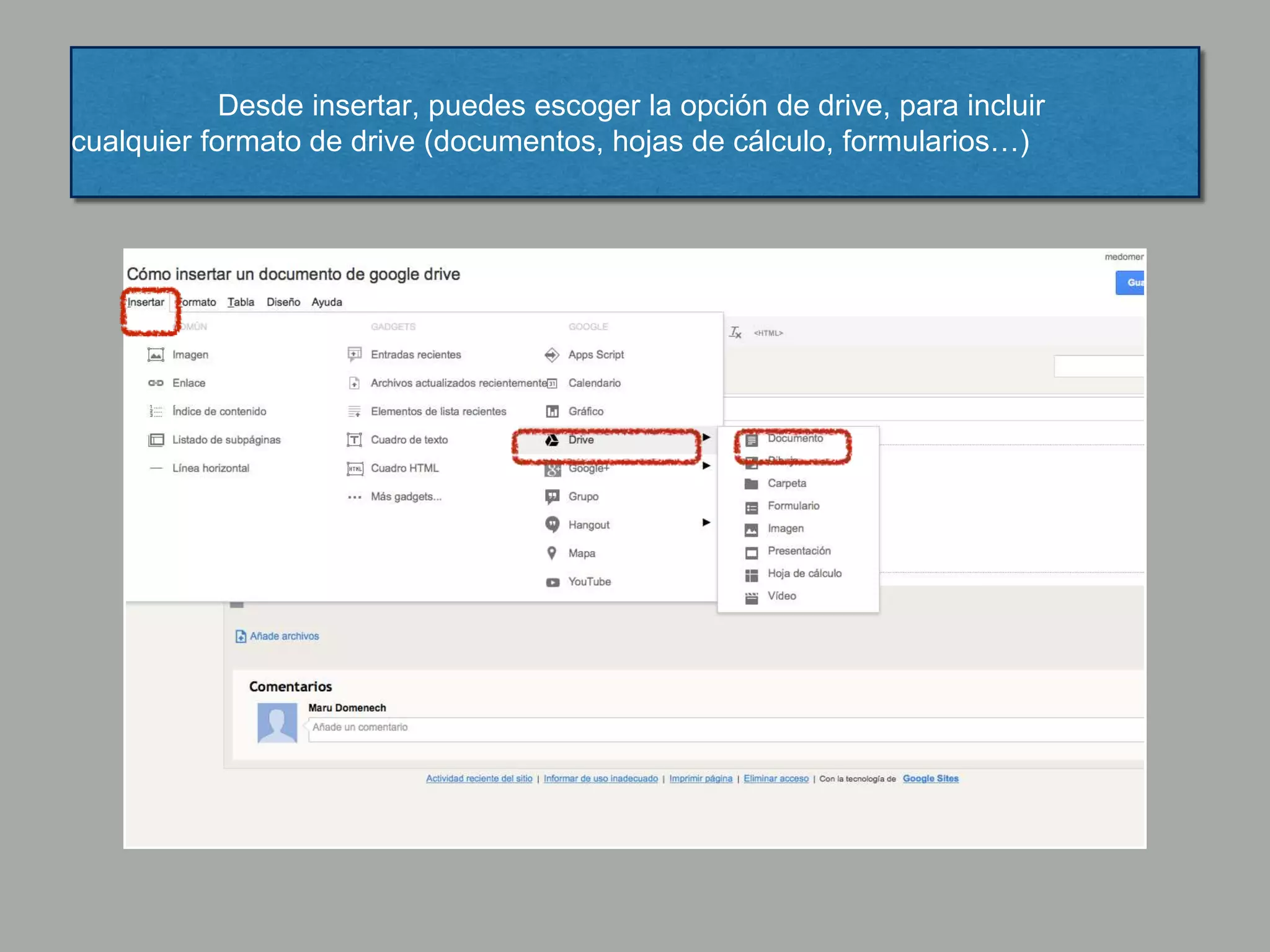Click the Mapa location pin icon
Image resolution: width=1270 pixels, height=952 pixels.
(x=552, y=553)
